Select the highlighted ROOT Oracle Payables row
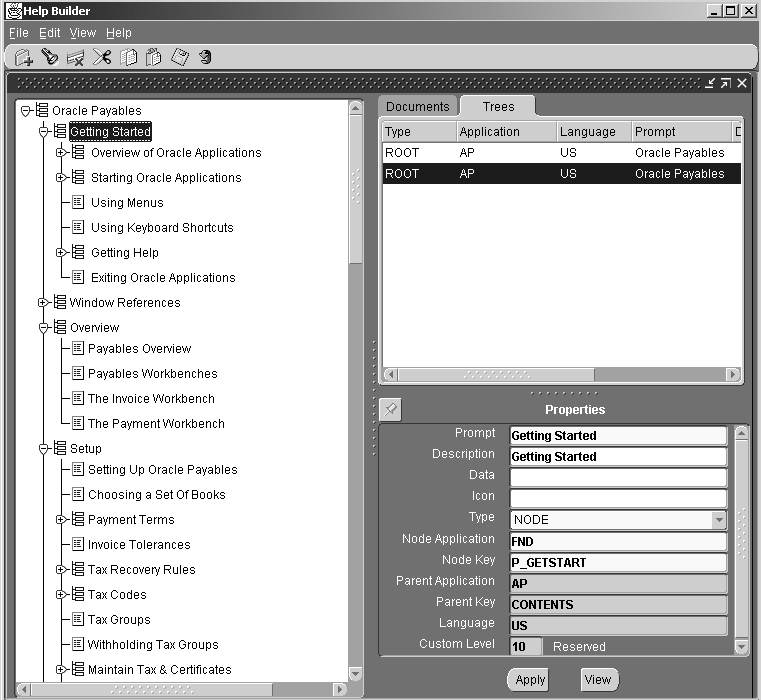 [x=562, y=173]
